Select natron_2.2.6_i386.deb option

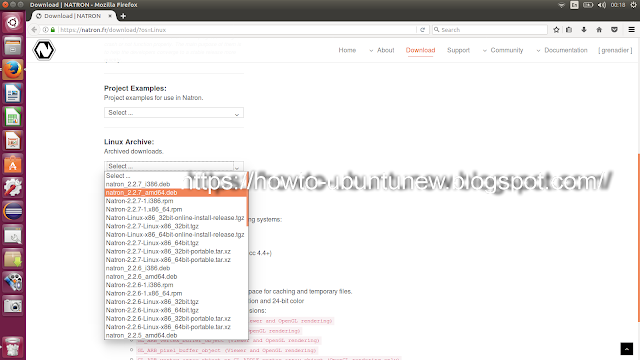click(176, 268)
